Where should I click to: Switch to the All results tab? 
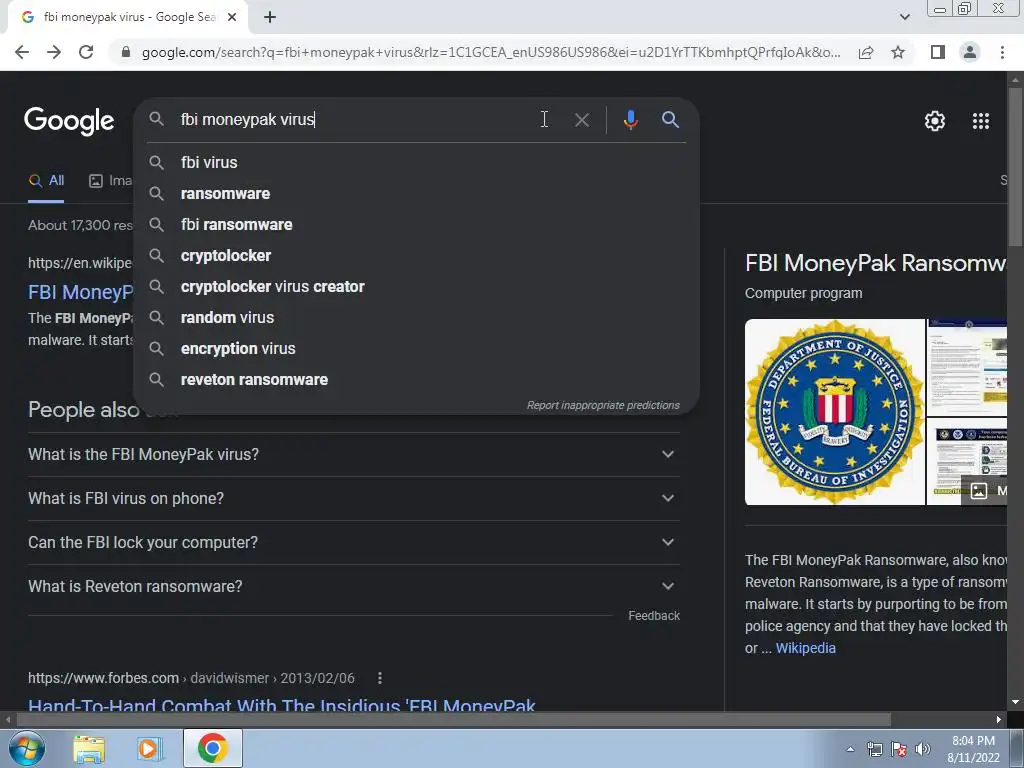pos(46,181)
